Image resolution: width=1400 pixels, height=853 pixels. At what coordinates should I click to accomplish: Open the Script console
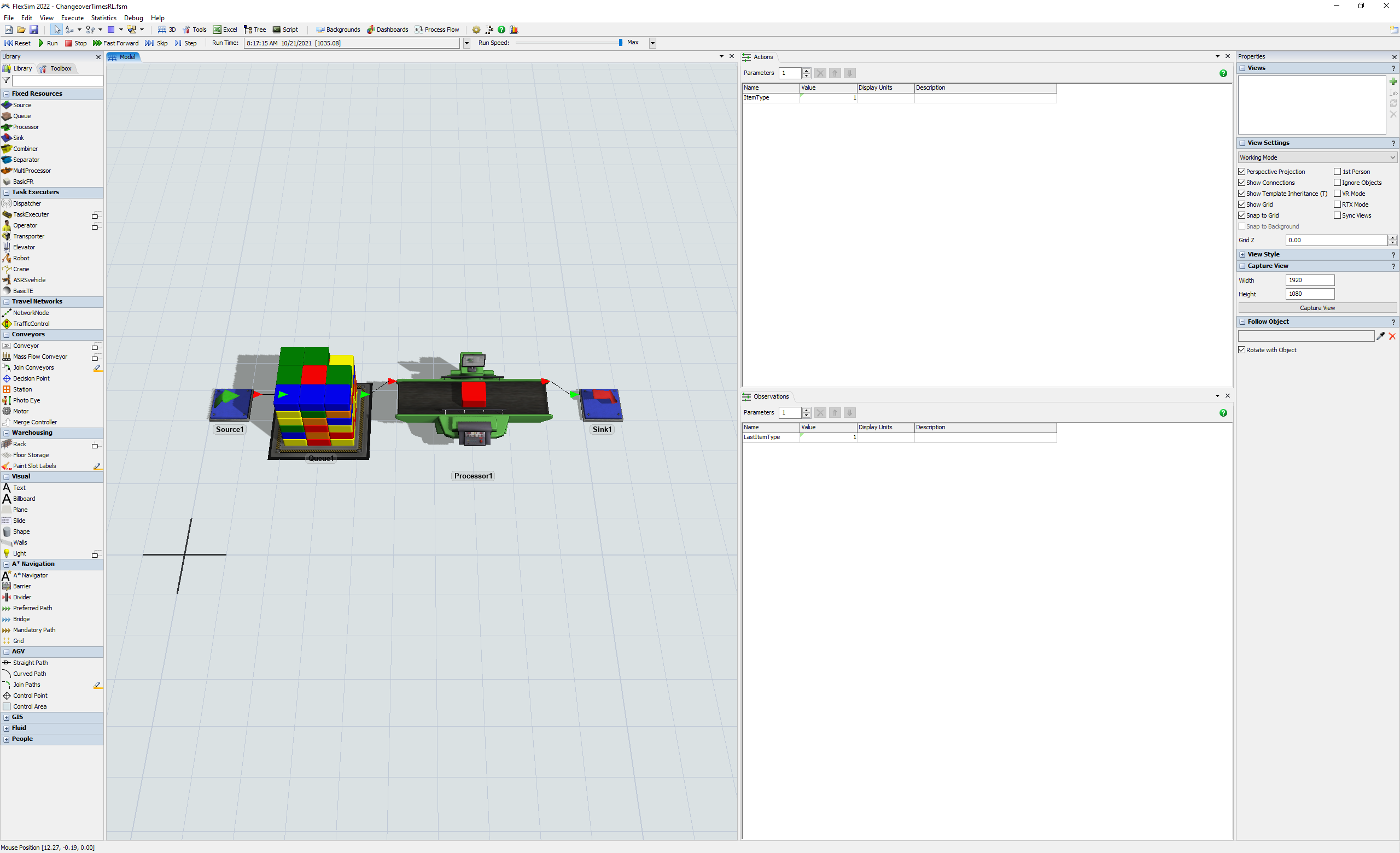[285, 30]
